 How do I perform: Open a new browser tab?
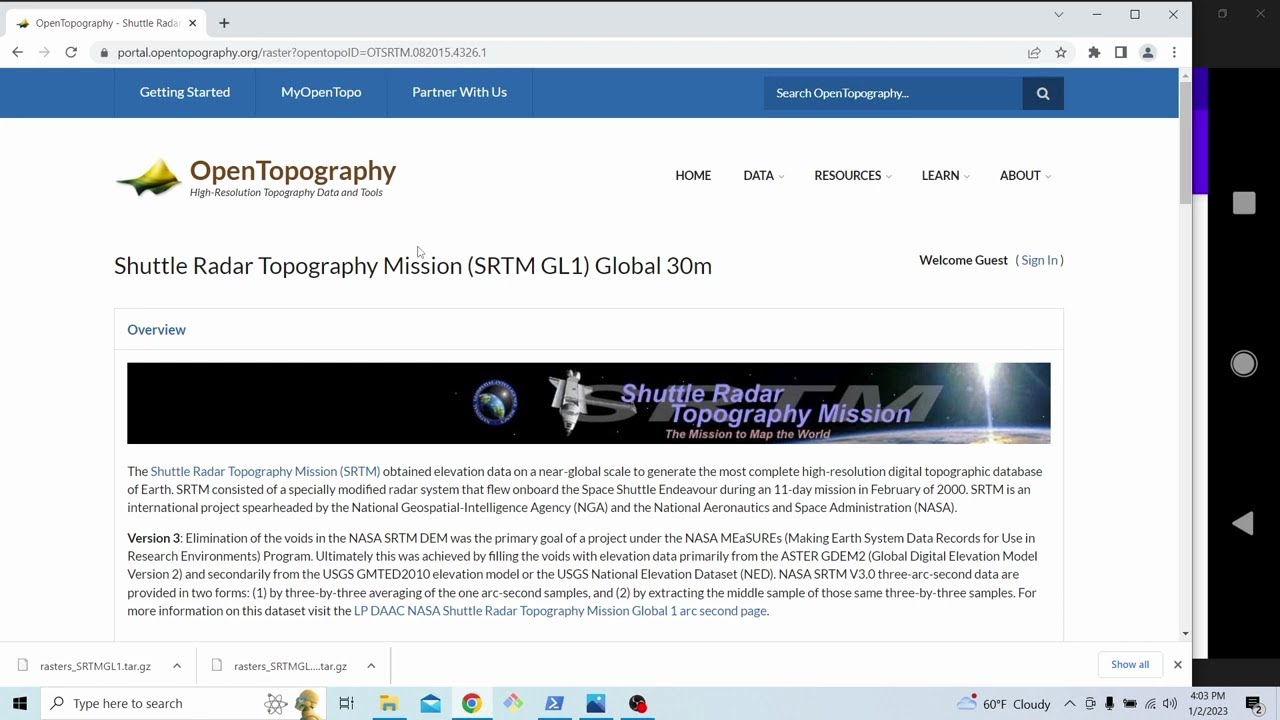tap(224, 23)
